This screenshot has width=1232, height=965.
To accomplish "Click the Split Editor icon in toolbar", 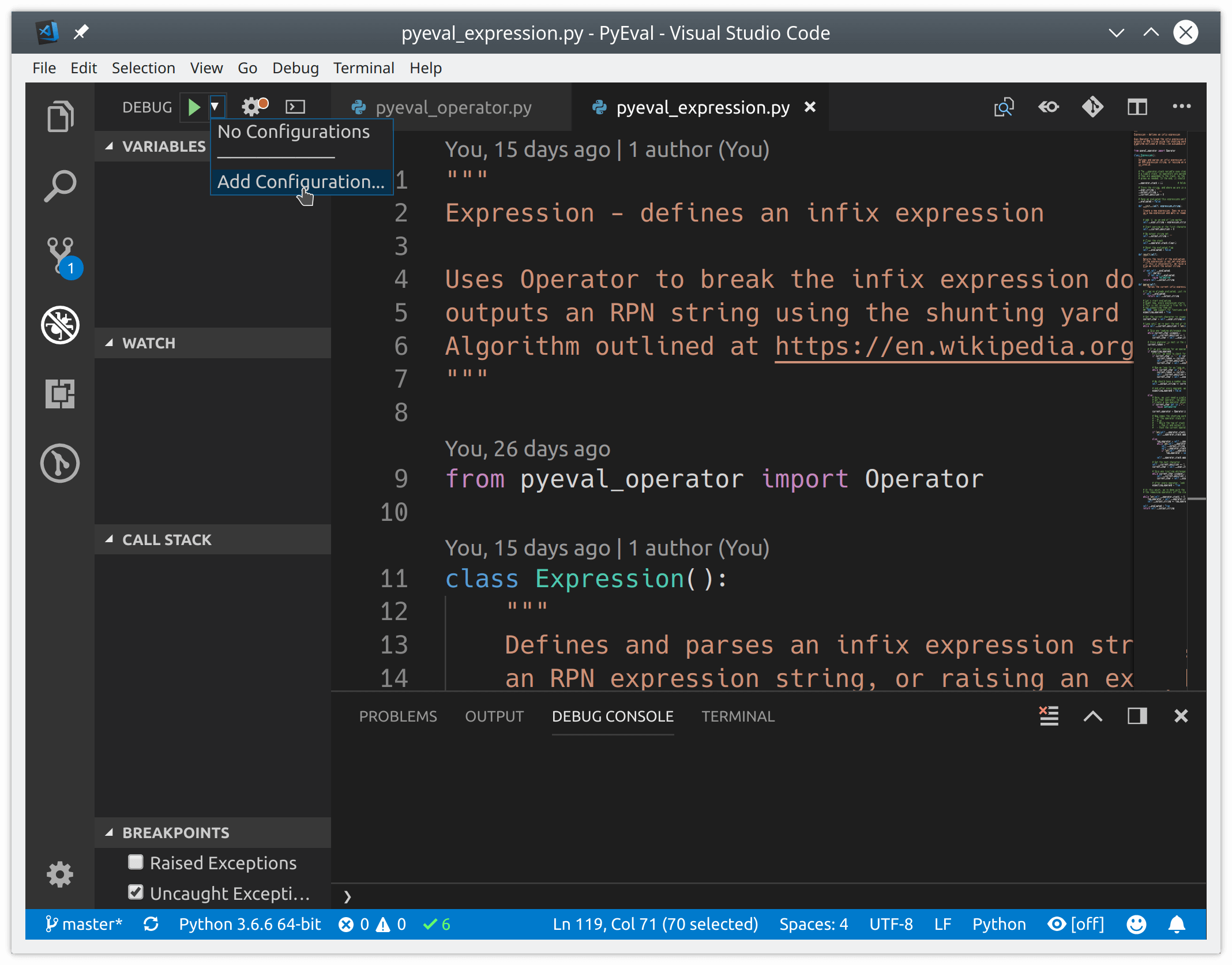I will point(1138,107).
